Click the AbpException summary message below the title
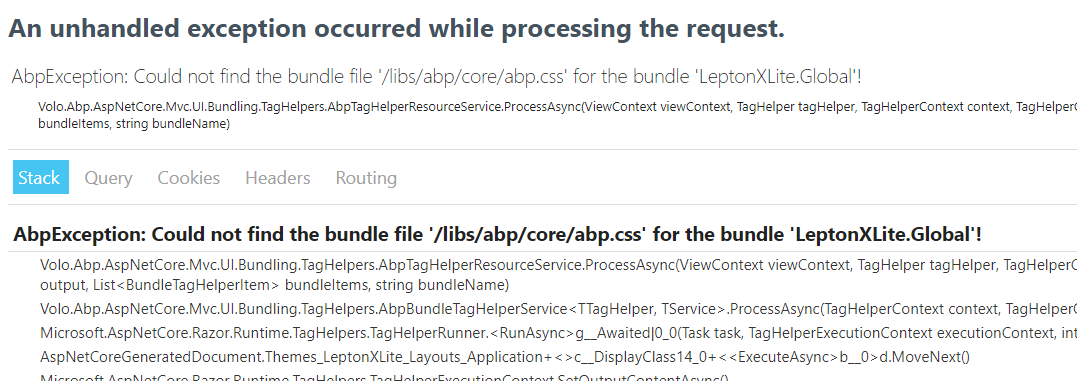This screenshot has height=381, width=1077. [x=437, y=76]
